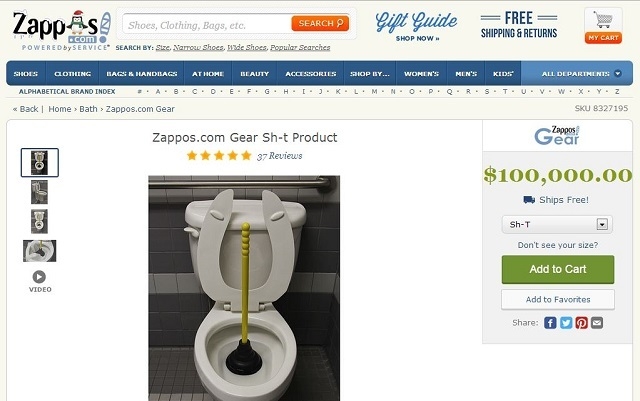640x401 pixels.
Task: Click the green Add to Cart button
Action: [558, 270]
